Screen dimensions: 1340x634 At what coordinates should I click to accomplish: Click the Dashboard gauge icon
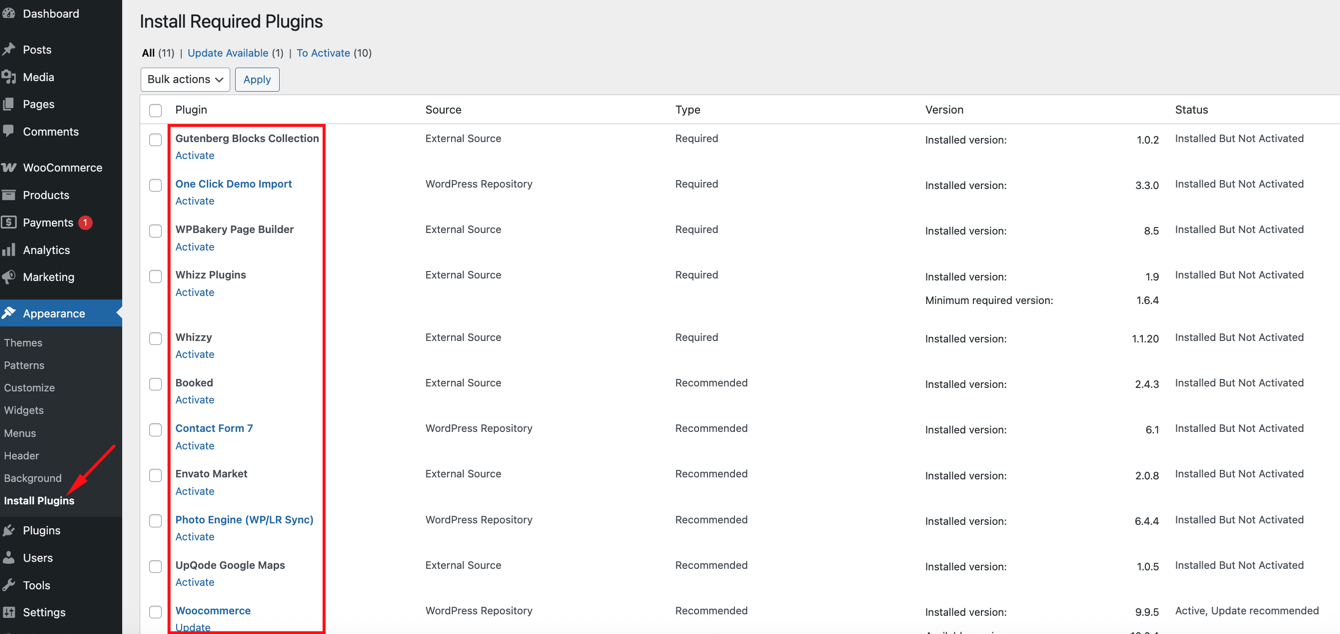[9, 14]
